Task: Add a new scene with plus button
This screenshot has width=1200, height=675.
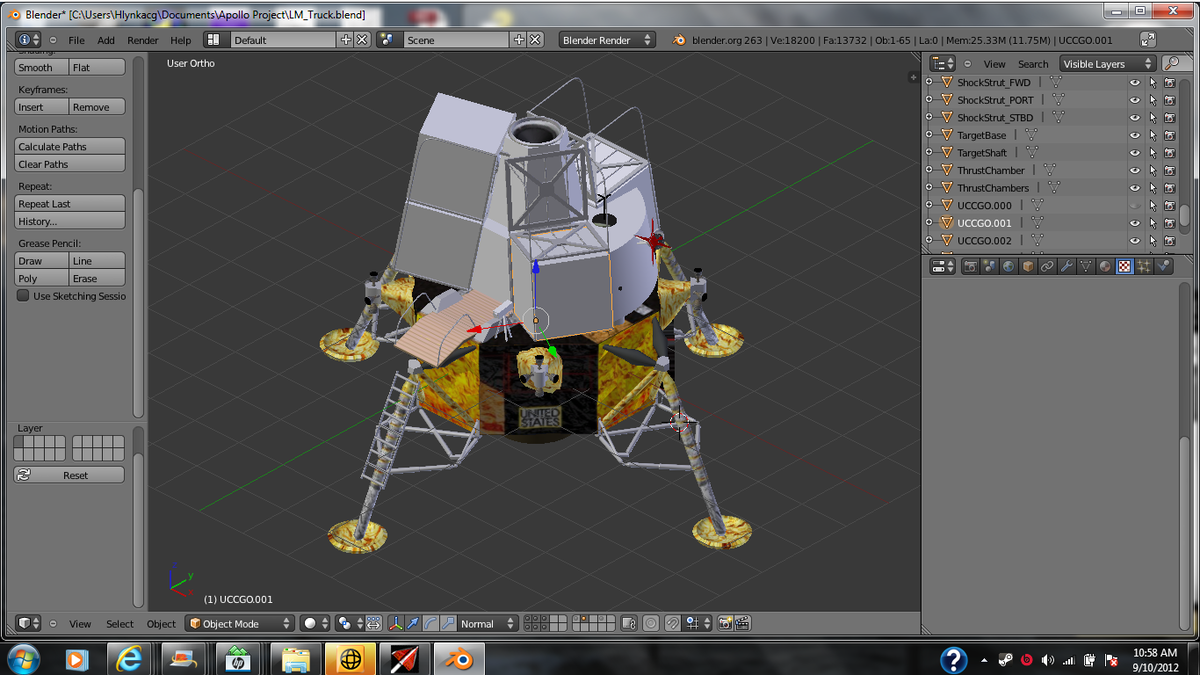Action: pyautogui.click(x=519, y=40)
